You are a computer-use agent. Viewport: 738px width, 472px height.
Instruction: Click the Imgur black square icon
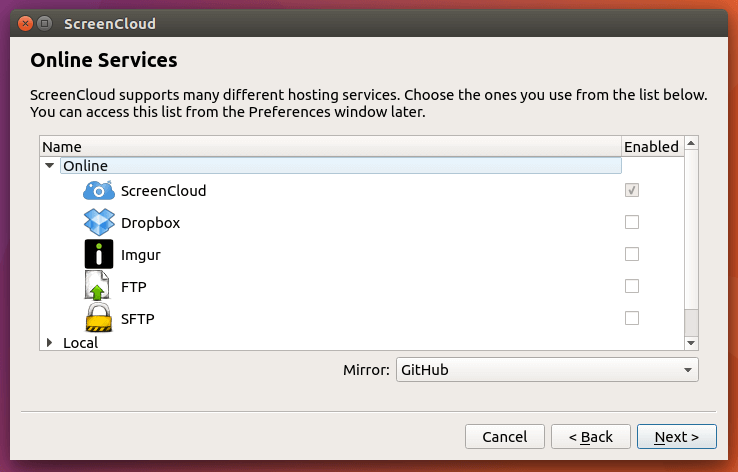pyautogui.click(x=98, y=254)
